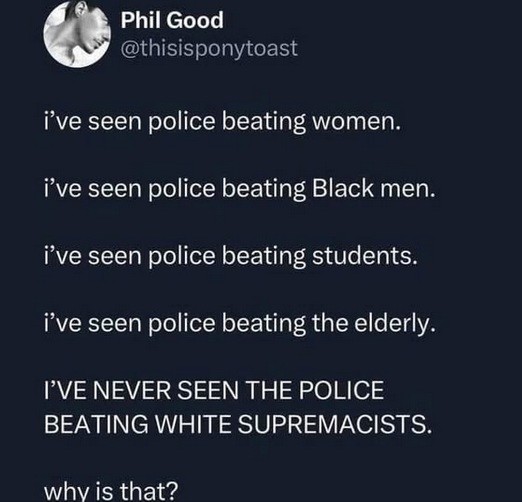Select the line ending with 'beating women.'
Screen dimensions: 522x502
tap(222, 121)
